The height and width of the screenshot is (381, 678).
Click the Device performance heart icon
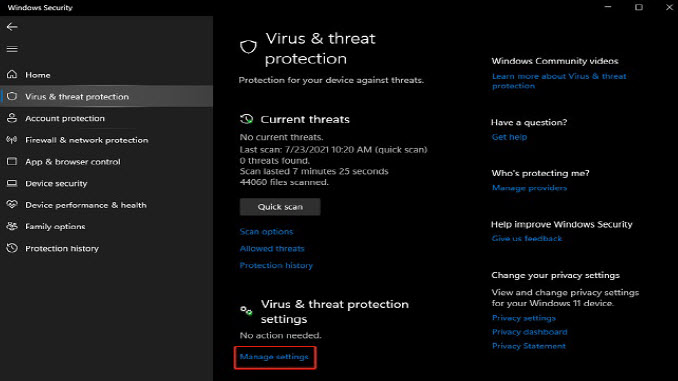tap(12, 204)
